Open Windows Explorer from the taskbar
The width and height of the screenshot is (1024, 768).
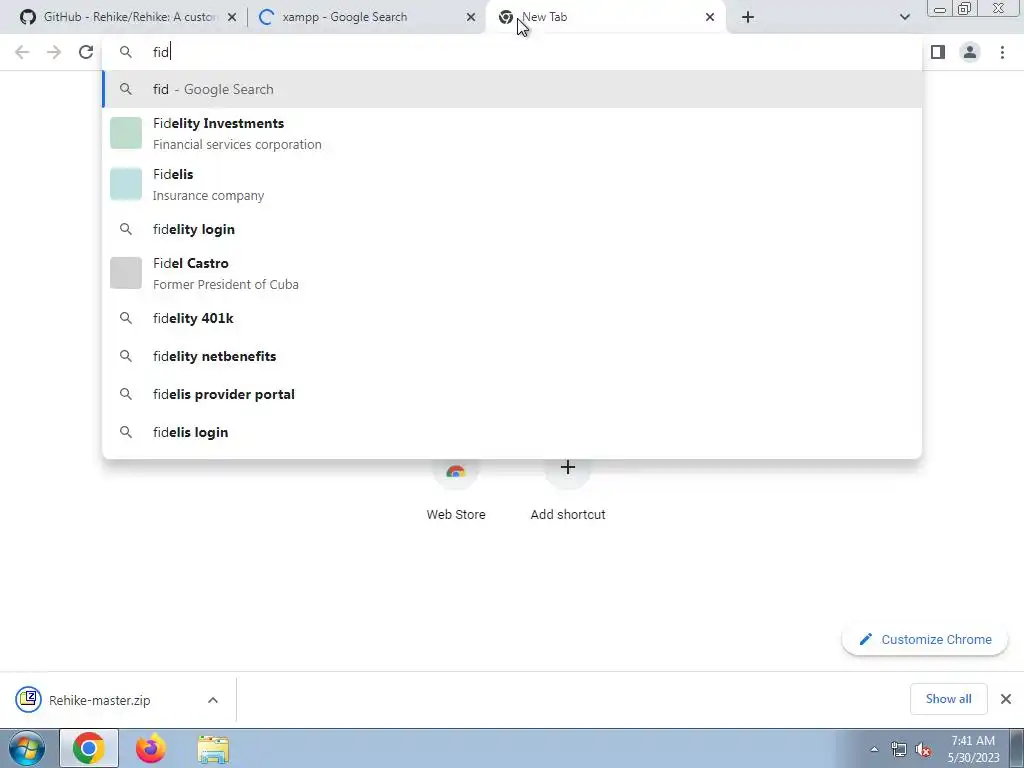[x=214, y=748]
